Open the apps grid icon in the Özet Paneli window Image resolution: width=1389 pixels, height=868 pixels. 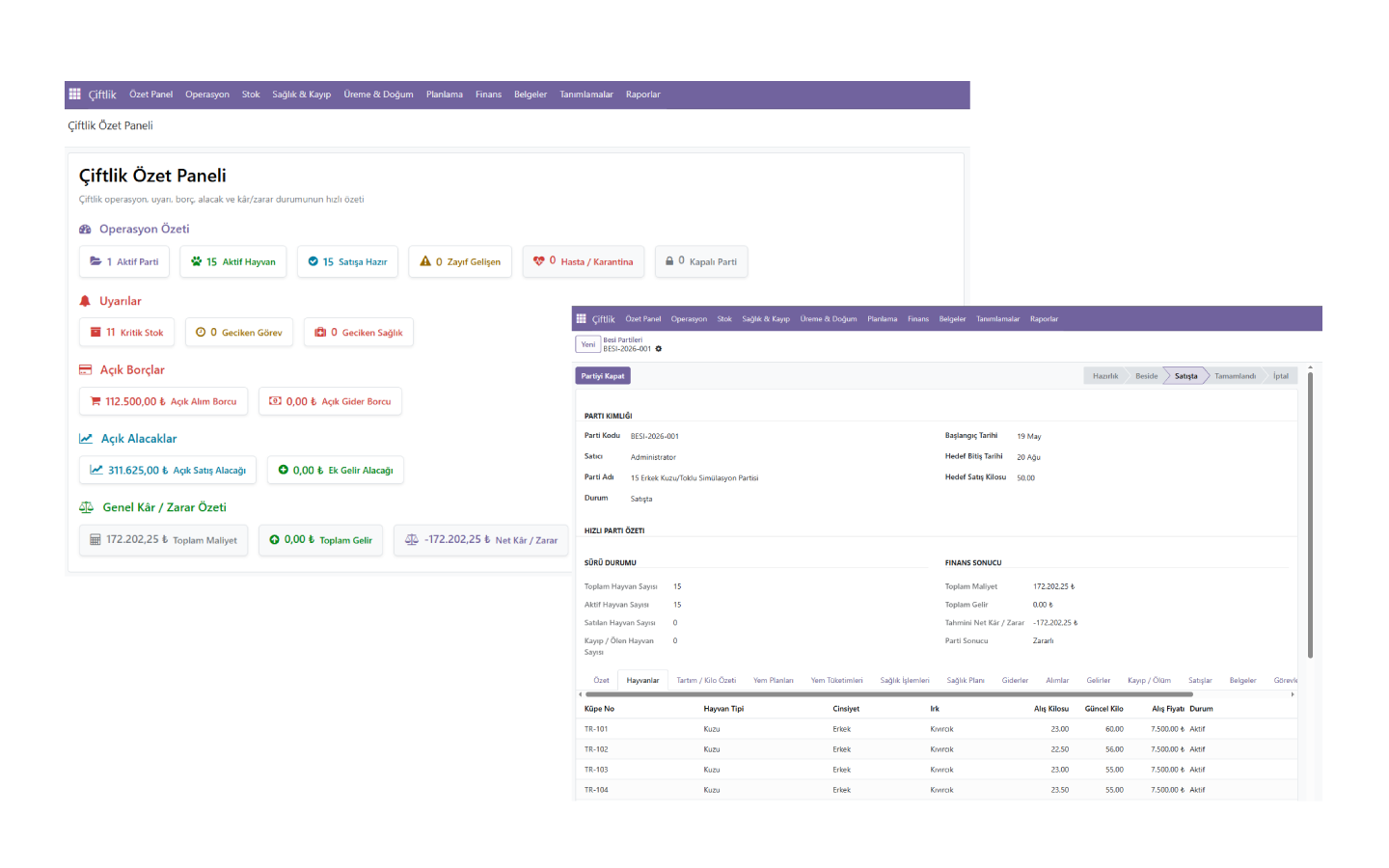(74, 95)
